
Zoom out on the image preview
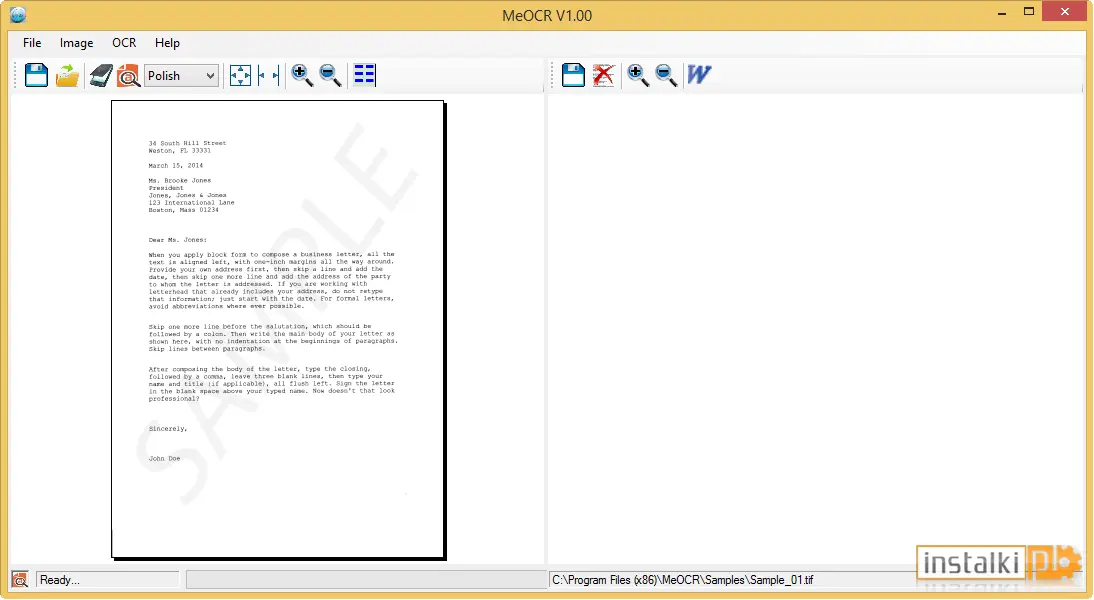[330, 75]
